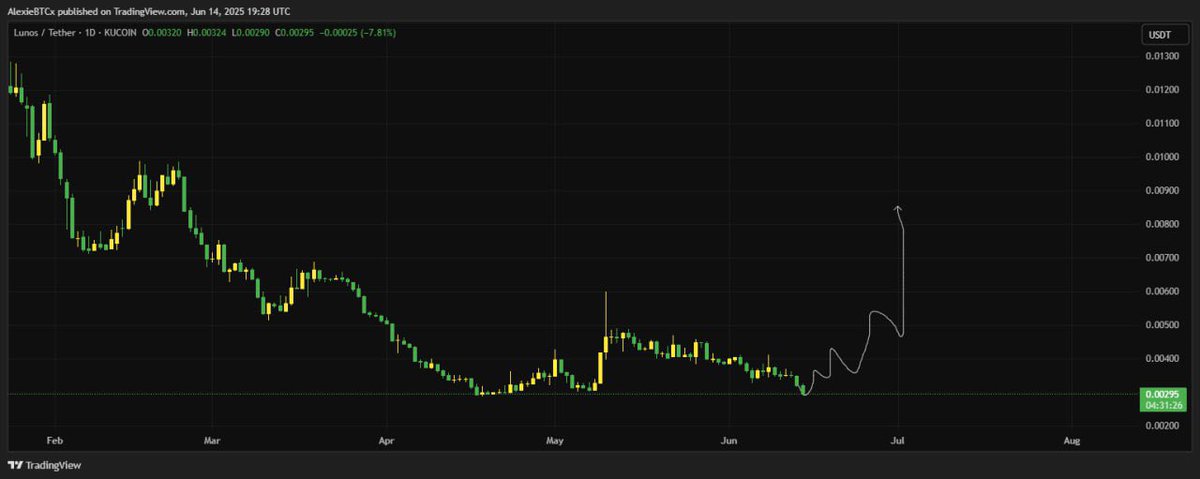Click the May time axis label
This screenshot has width=1200, height=479.
pyautogui.click(x=556, y=439)
